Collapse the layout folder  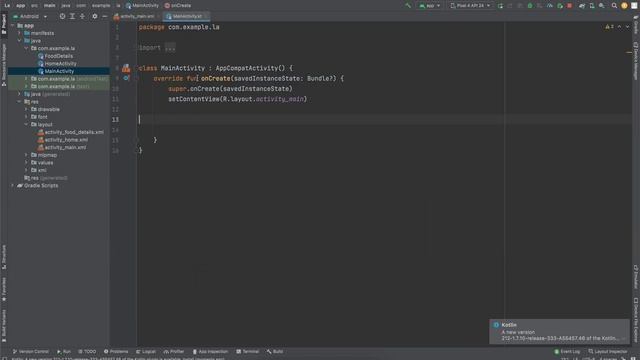(x=27, y=124)
